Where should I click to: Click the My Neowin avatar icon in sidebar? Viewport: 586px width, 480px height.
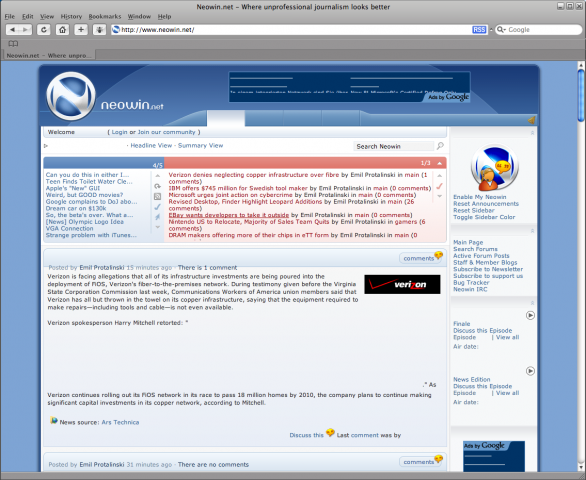click(x=494, y=168)
